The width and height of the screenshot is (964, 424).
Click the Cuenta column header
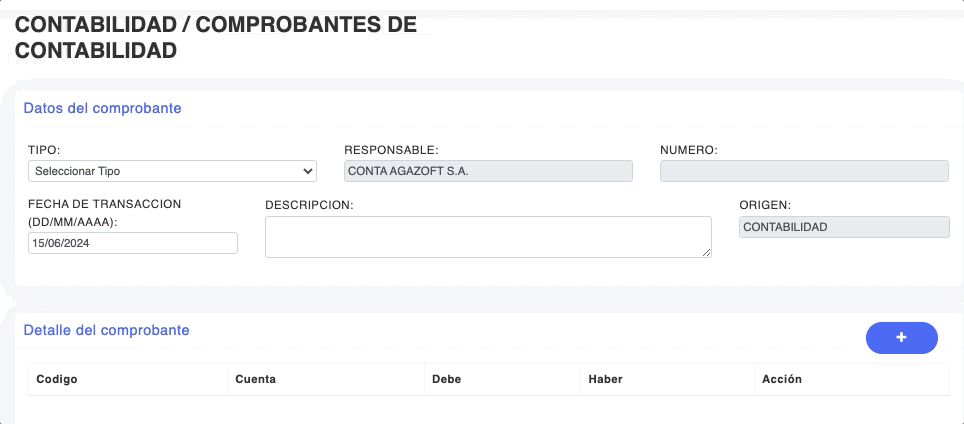click(x=255, y=379)
